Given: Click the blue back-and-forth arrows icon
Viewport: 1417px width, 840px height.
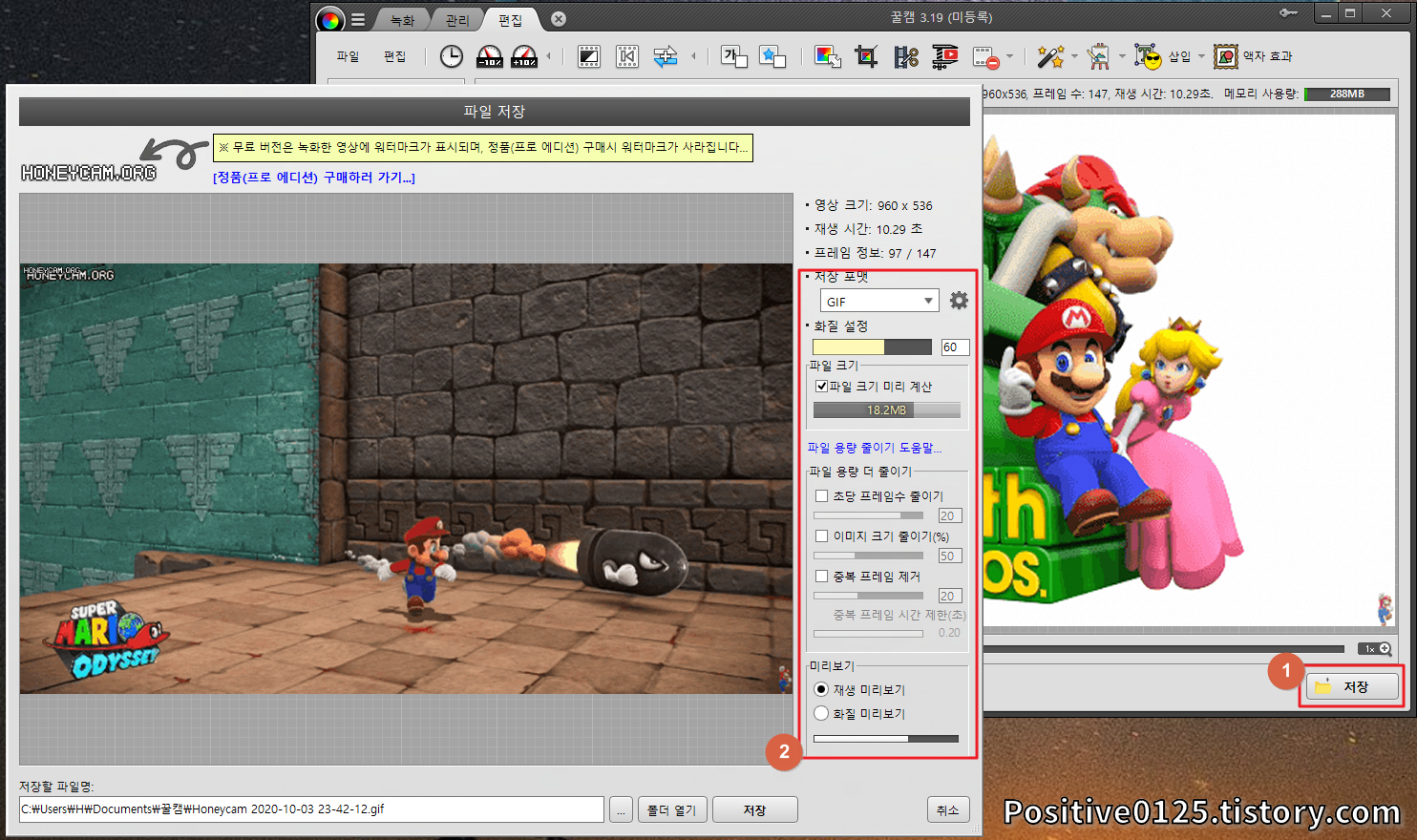Looking at the screenshot, I should click(x=666, y=56).
